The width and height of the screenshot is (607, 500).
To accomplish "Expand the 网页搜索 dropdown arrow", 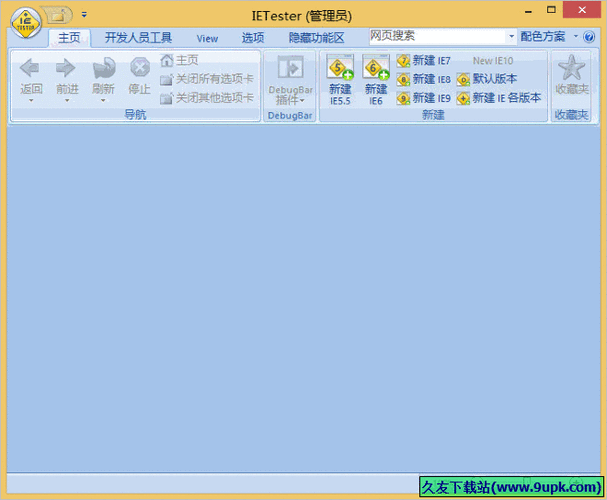I will (511, 37).
